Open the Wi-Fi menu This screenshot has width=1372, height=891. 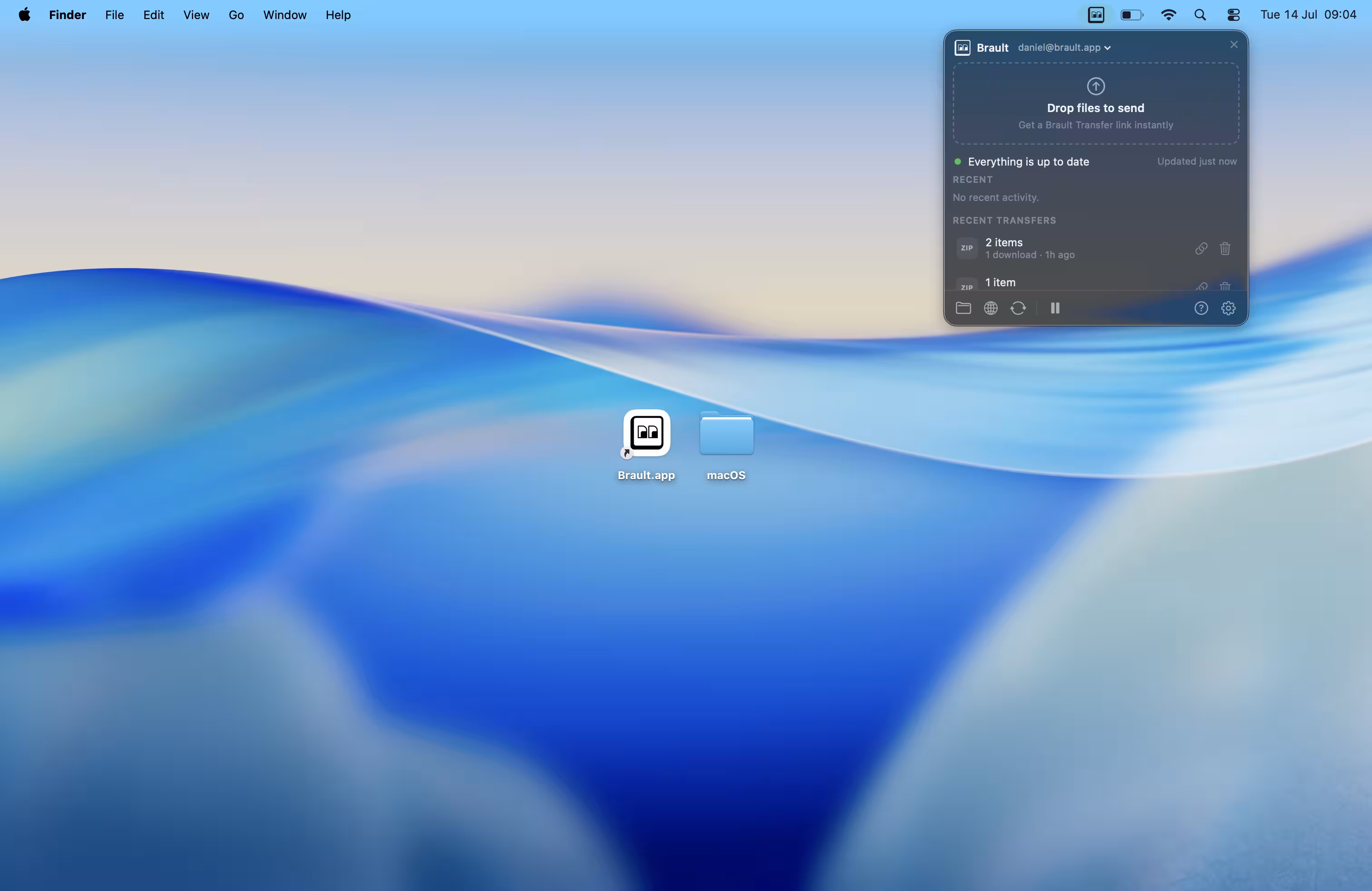click(x=1168, y=15)
